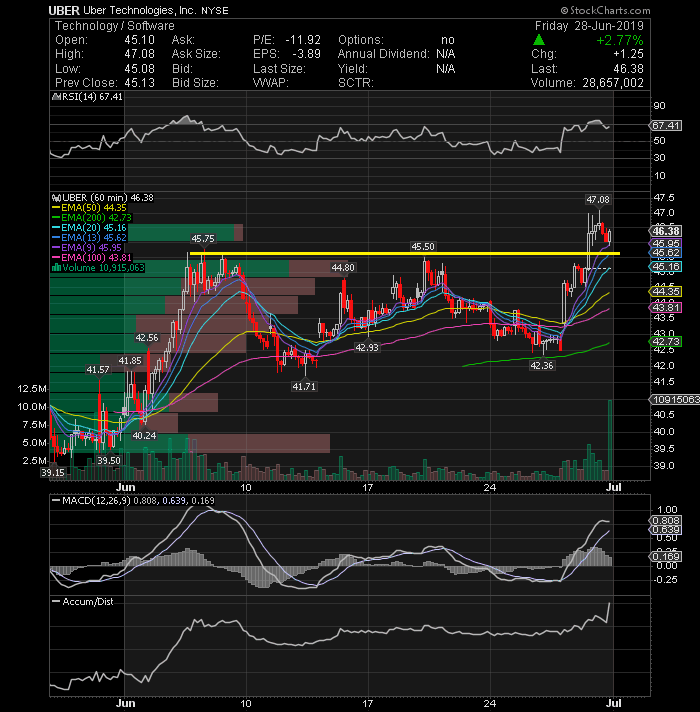Click the 10915063 volume tag on right axis
700x712 pixels.
pyautogui.click(x=675, y=400)
